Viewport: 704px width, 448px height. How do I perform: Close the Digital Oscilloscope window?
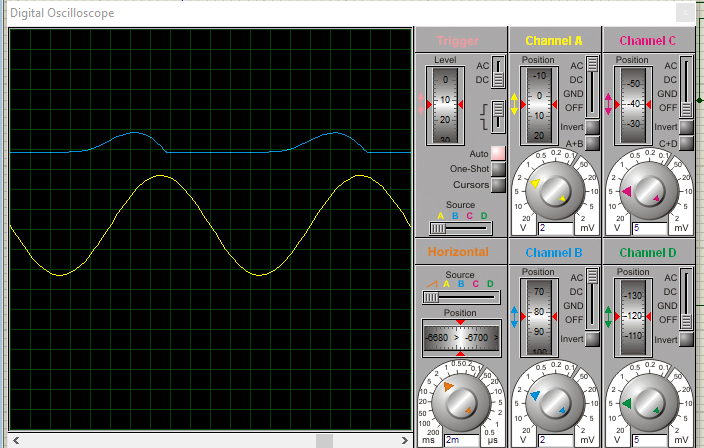point(685,13)
